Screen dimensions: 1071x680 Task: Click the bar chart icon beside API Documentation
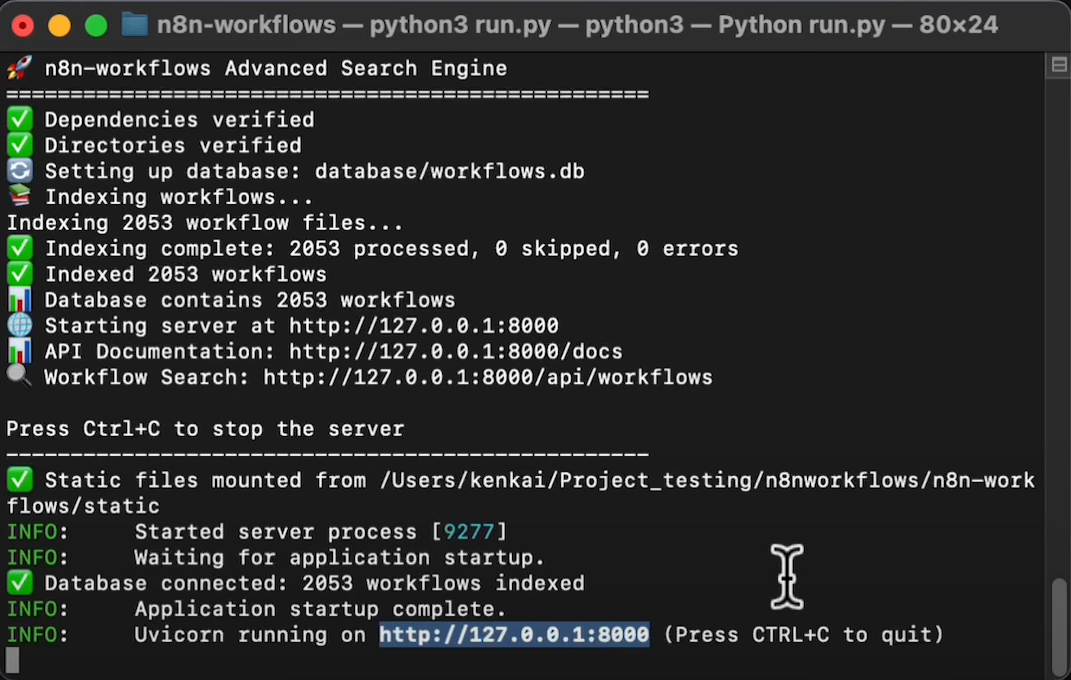point(20,351)
